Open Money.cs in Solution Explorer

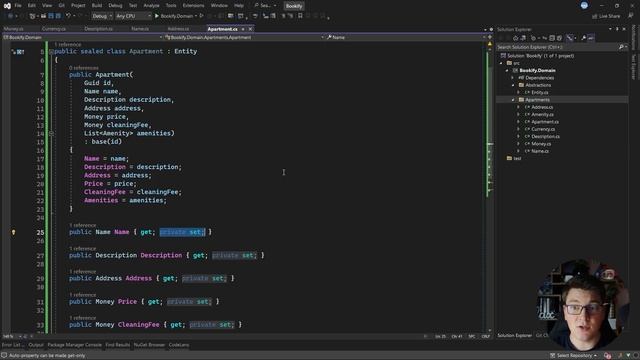541,144
